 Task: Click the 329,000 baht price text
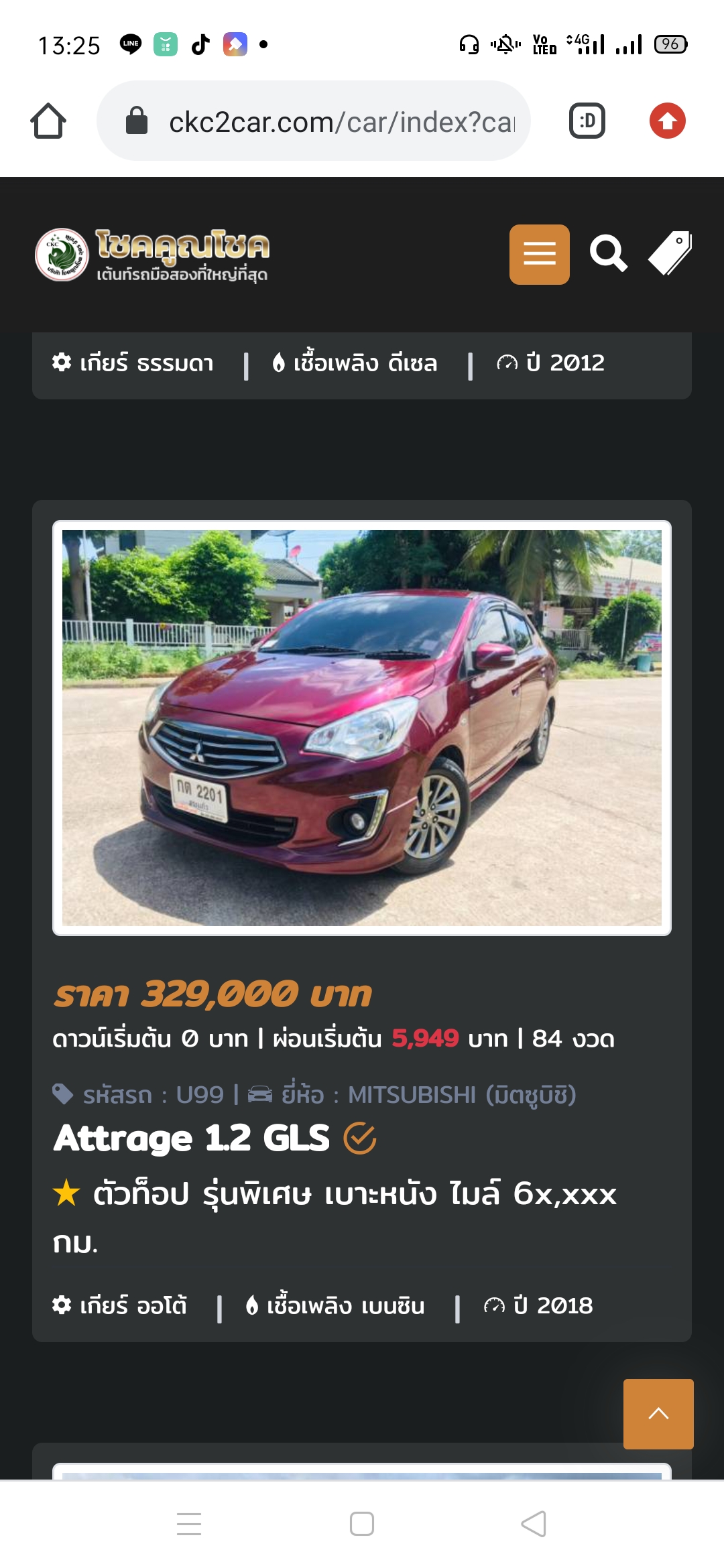(213, 994)
